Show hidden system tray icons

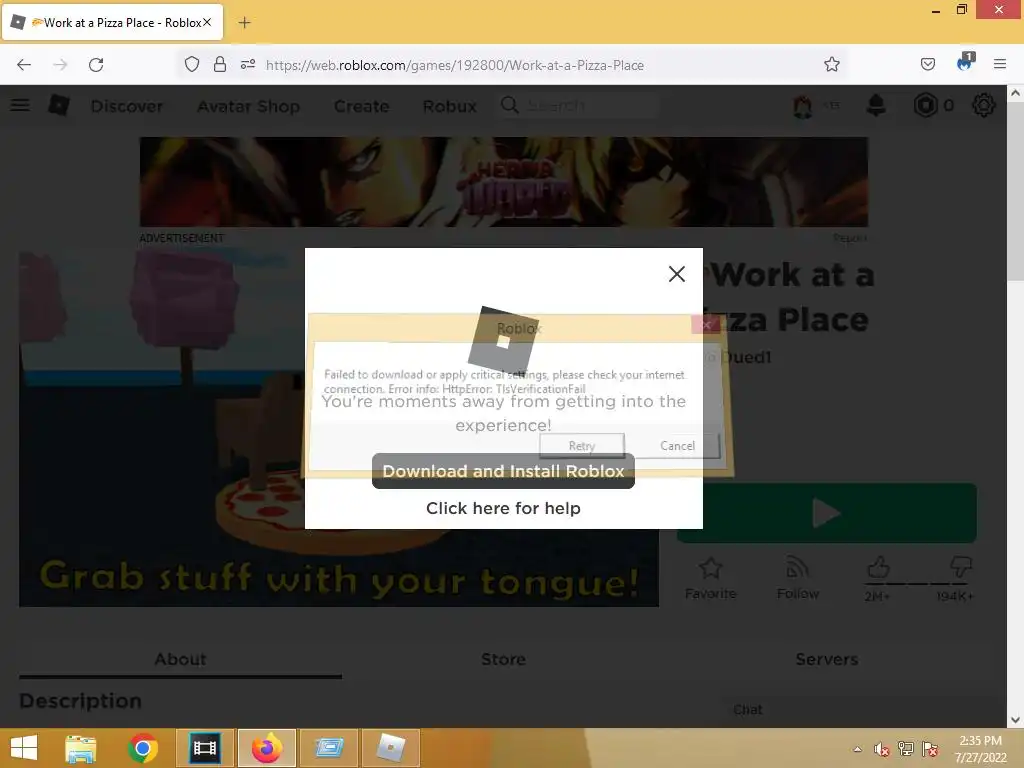(x=857, y=749)
